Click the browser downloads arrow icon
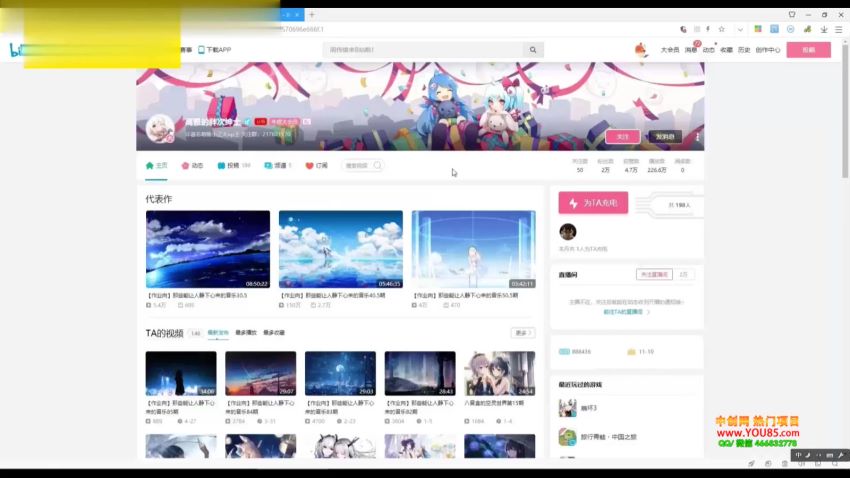Image resolution: width=850 pixels, height=478 pixels. 824,29
